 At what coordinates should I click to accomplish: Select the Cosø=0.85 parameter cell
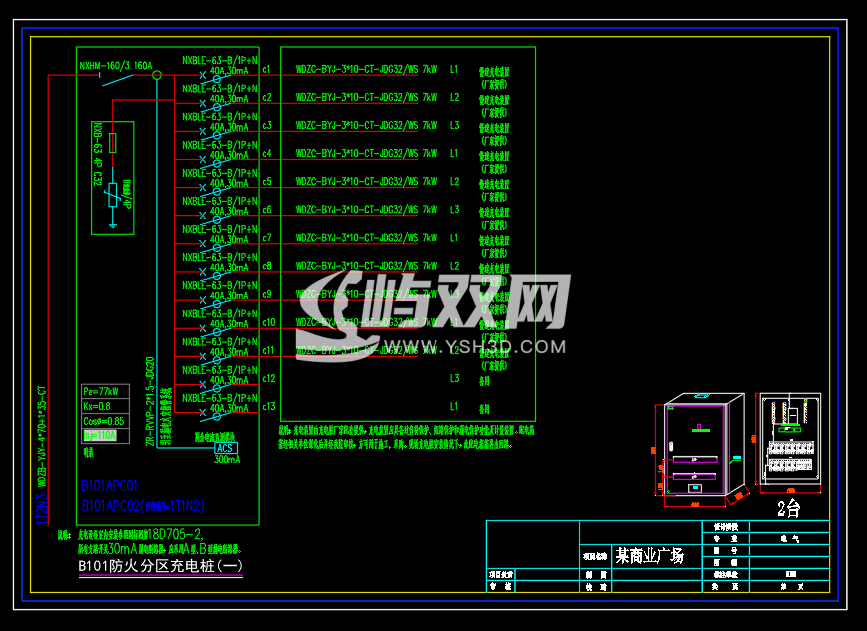click(106, 421)
